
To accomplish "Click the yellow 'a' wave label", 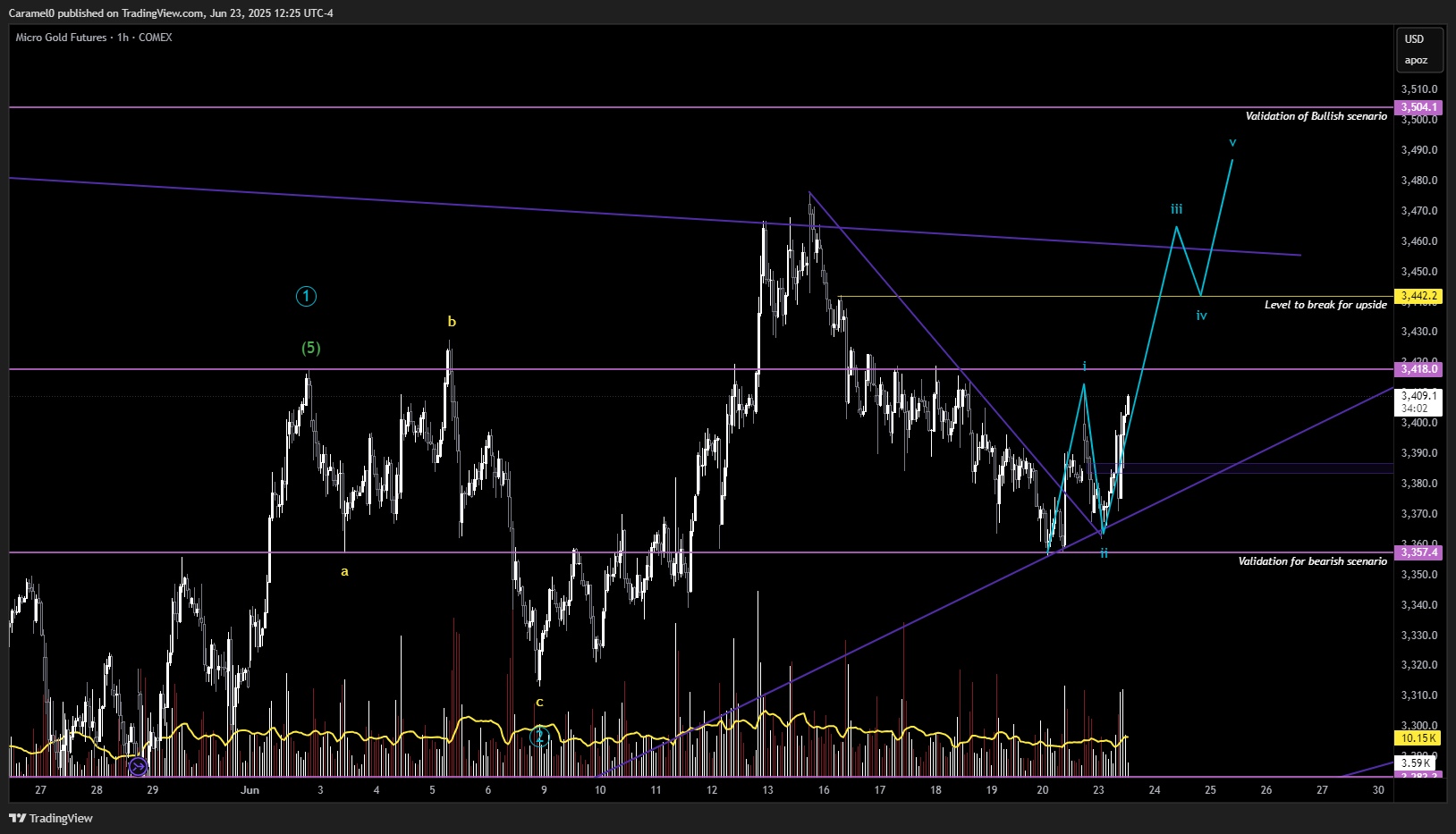I will [344, 571].
